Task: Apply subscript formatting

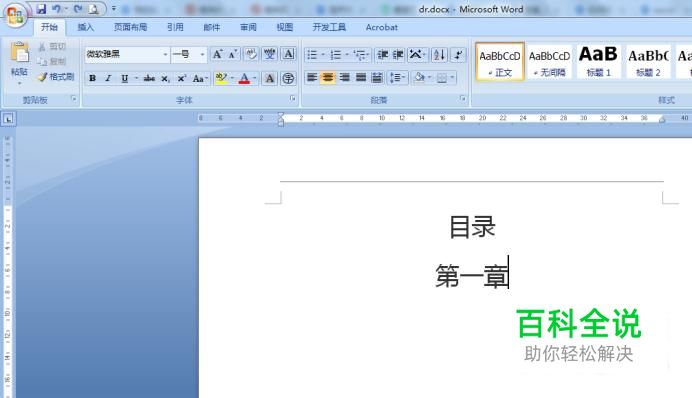Action: pos(165,79)
